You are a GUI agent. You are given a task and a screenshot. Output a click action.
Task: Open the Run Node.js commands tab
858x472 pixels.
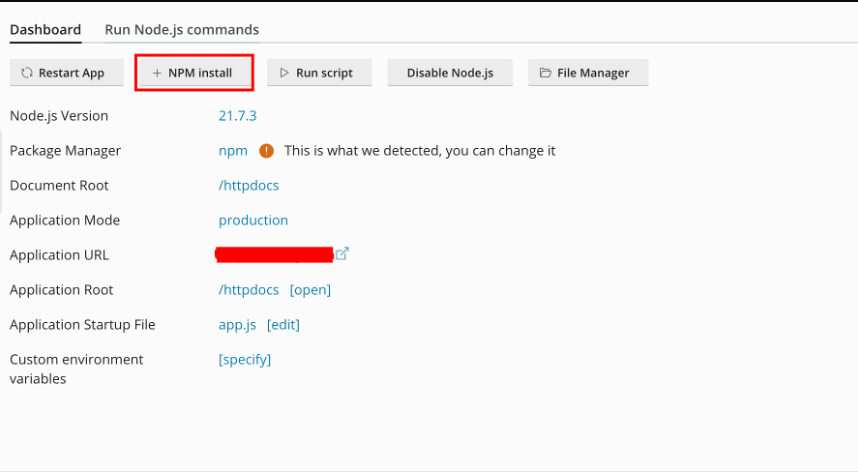pyautogui.click(x=182, y=30)
